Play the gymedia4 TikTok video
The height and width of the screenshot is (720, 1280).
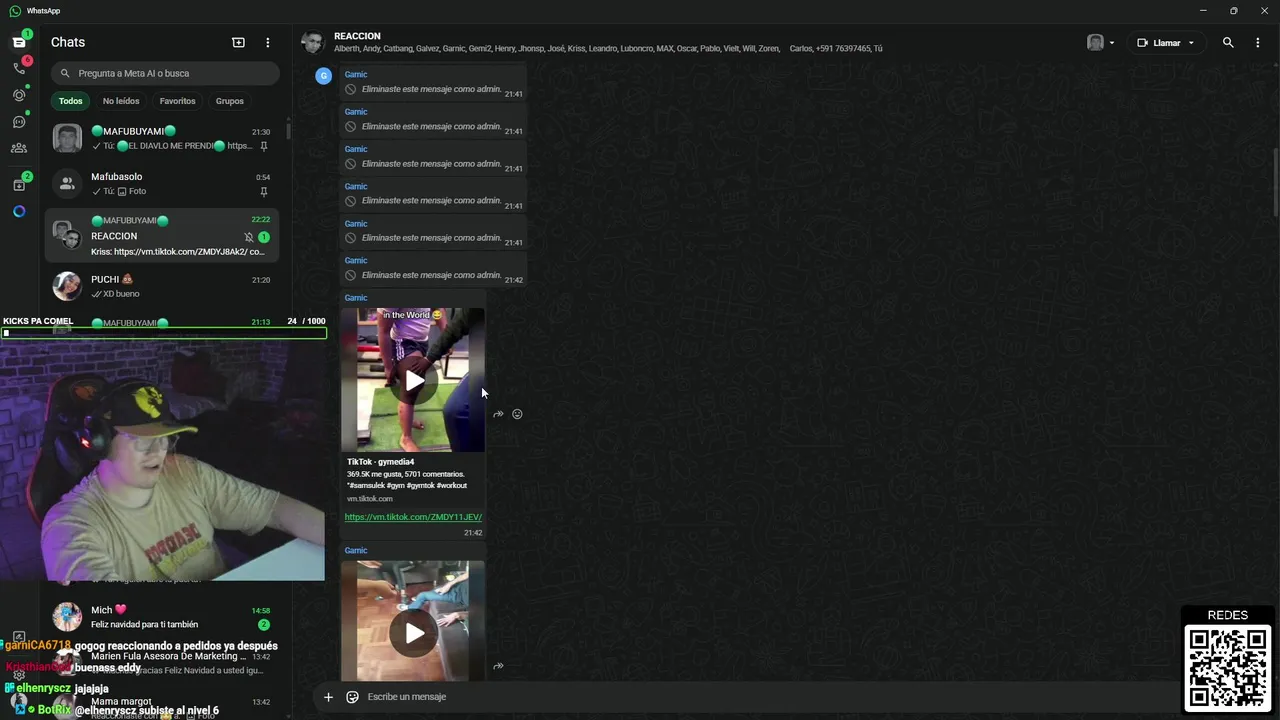[x=414, y=380]
